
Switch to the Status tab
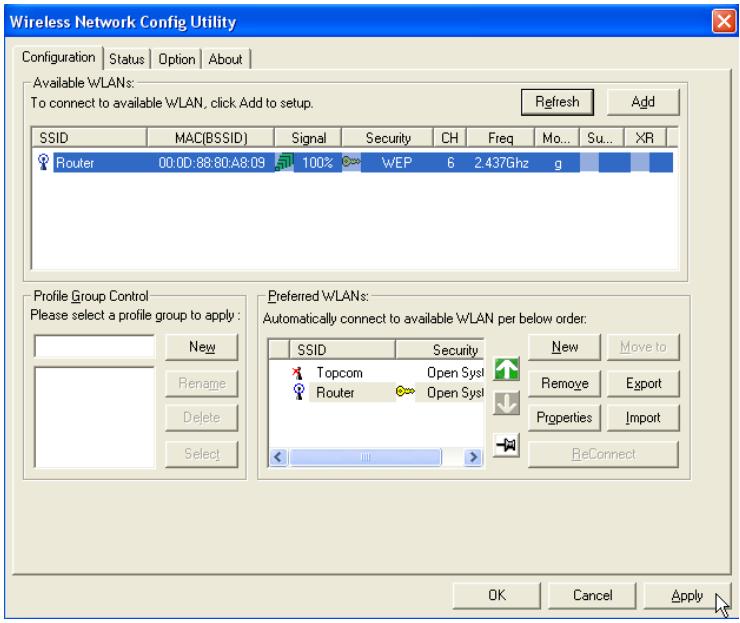point(126,59)
